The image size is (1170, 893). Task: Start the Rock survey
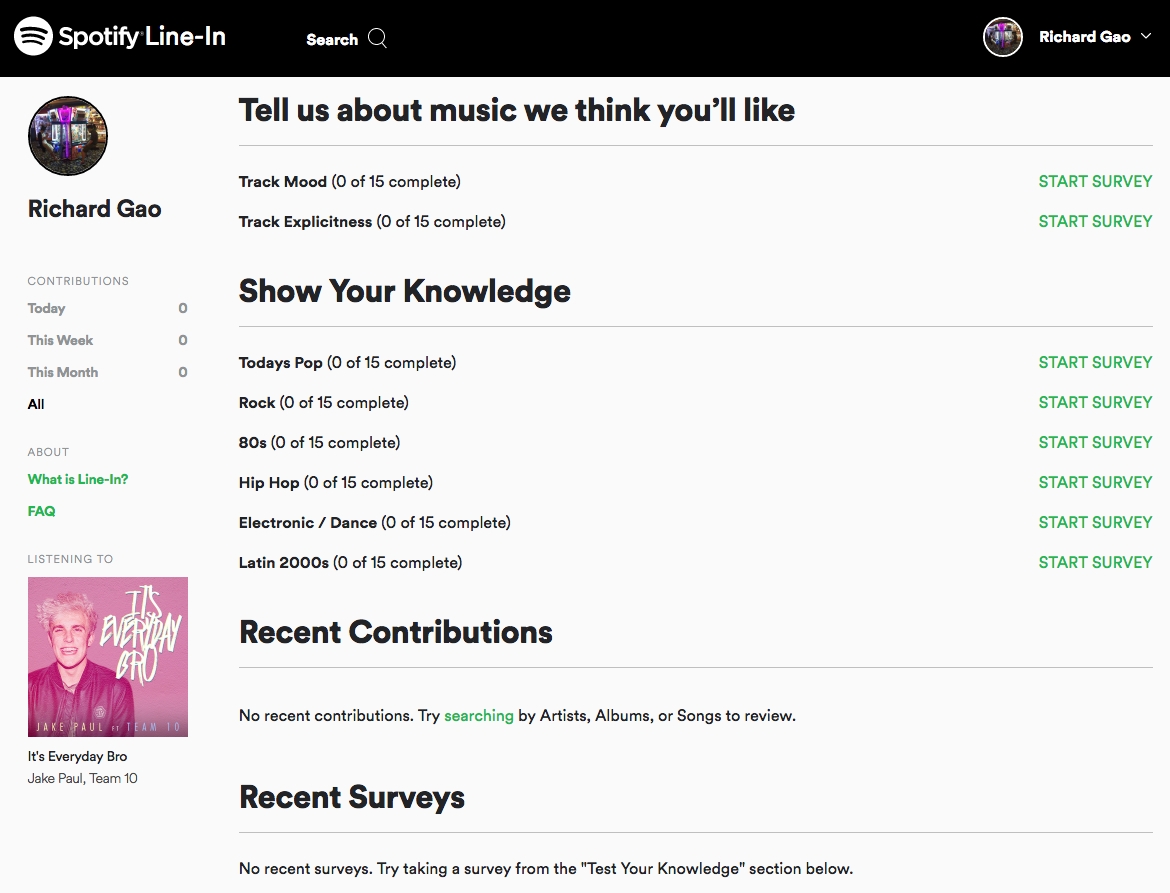coord(1095,403)
